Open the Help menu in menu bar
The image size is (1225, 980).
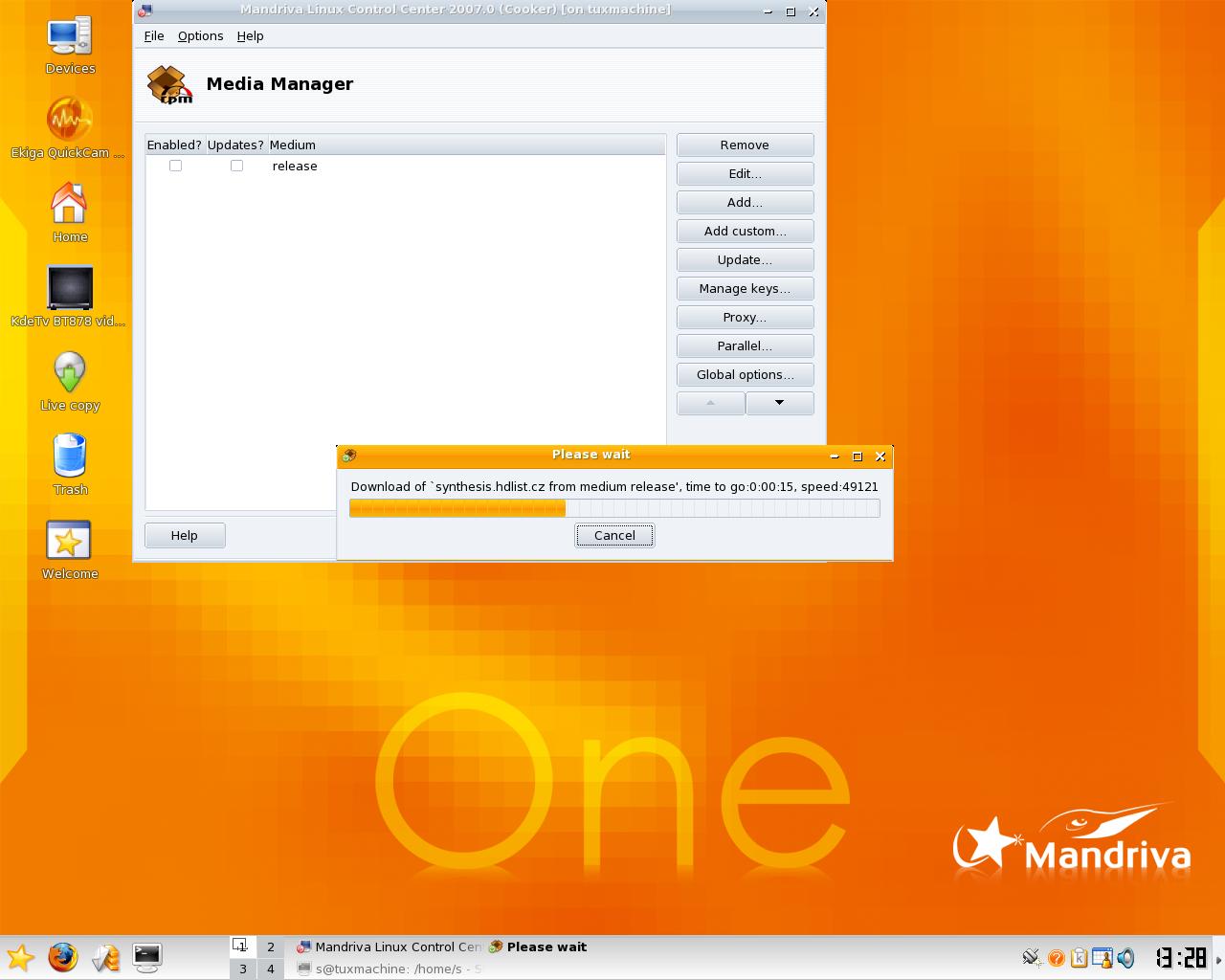point(250,35)
